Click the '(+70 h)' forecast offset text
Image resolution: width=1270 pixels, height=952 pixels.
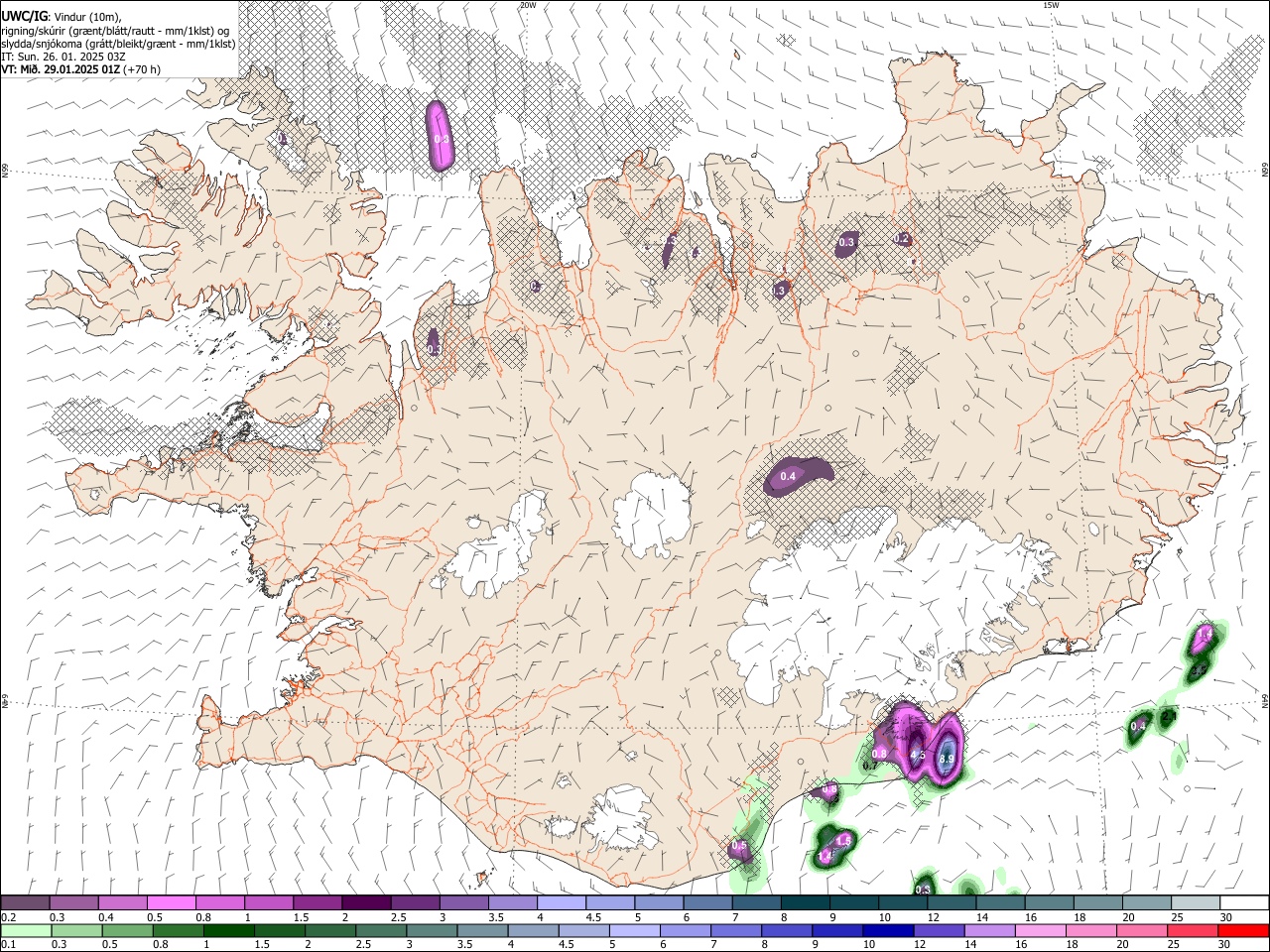pos(143,69)
